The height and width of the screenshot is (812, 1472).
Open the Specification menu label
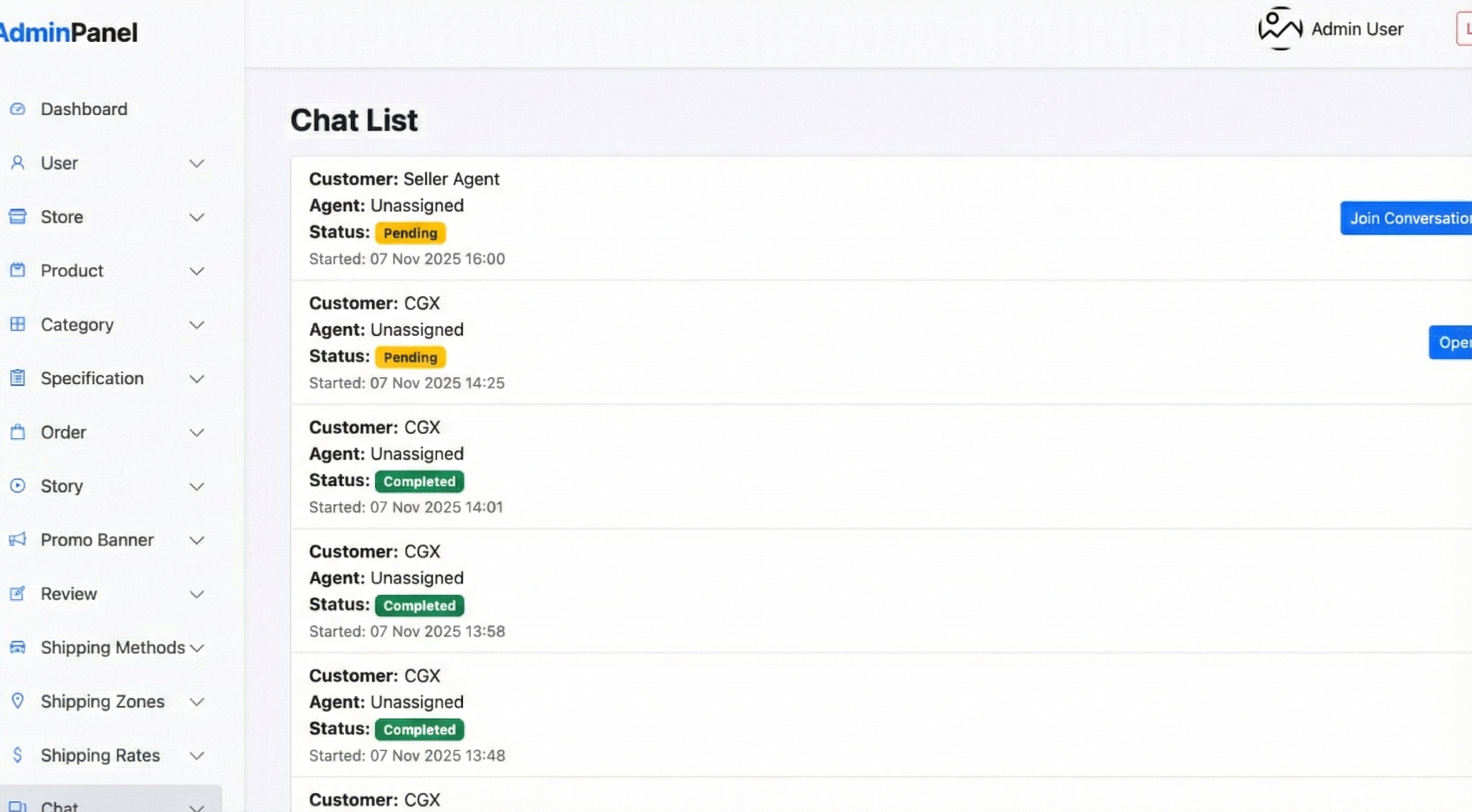92,377
